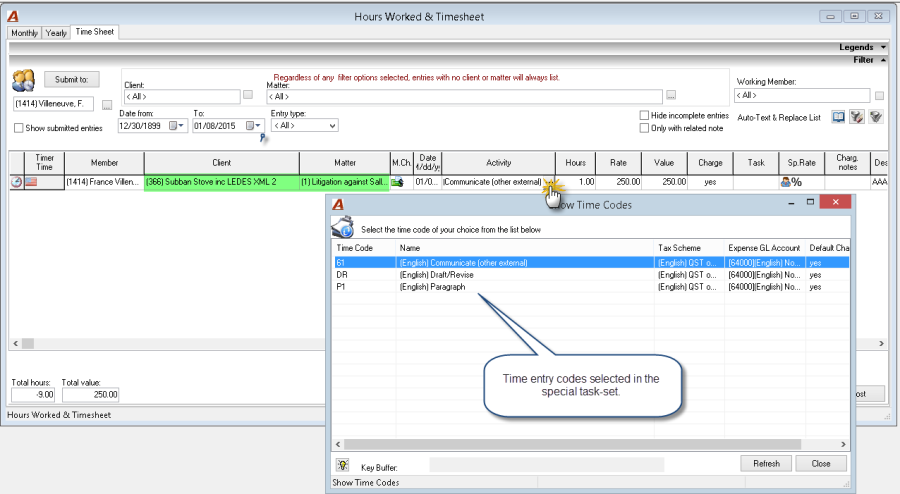Click the Member column header

[x=104, y=163]
